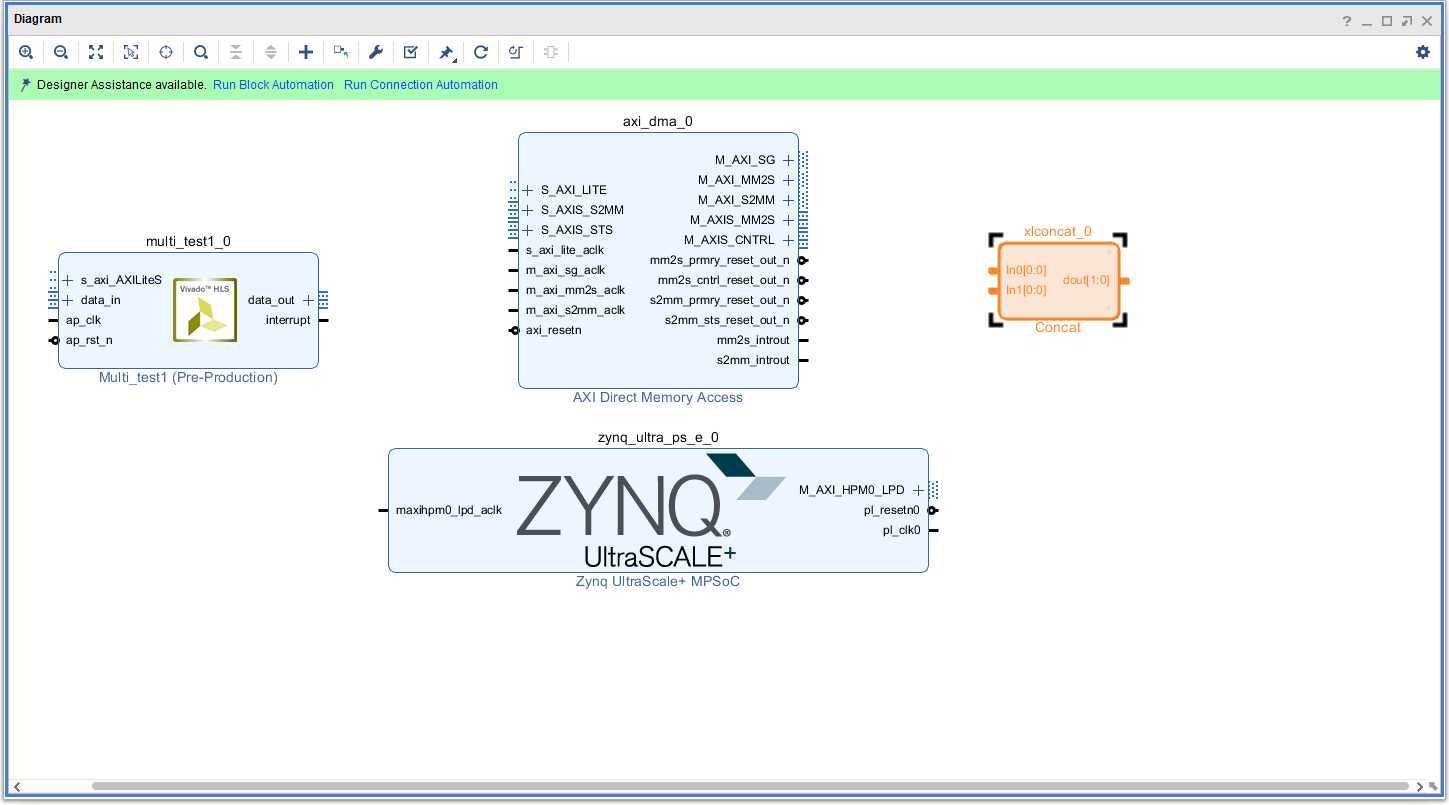The width and height of the screenshot is (1449, 805).
Task: Expand the M_AXIS_MM2S interface port
Action: 788,220
